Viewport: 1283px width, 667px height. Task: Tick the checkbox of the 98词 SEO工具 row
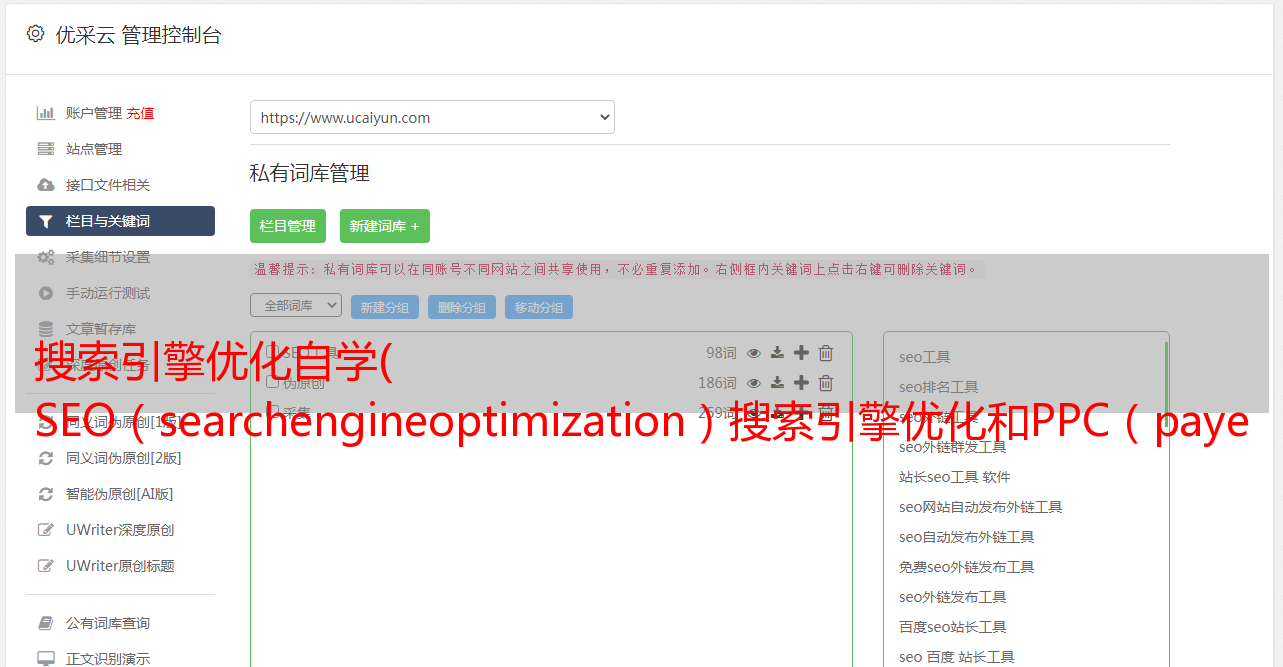click(x=272, y=353)
